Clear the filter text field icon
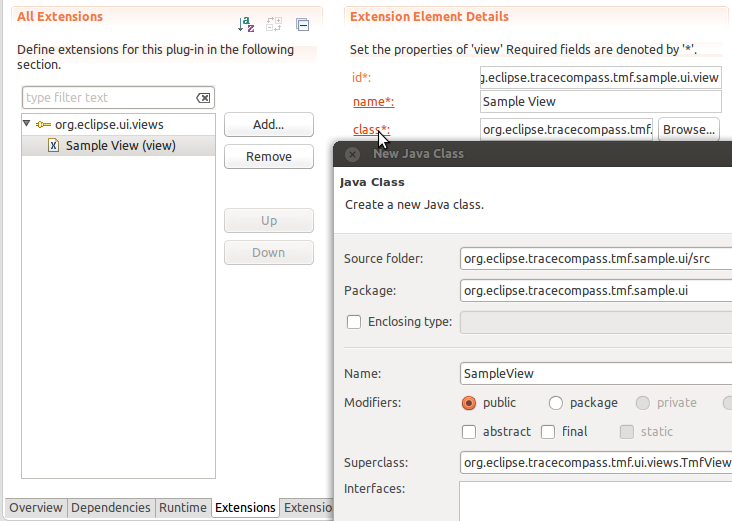The image size is (732, 521). click(x=203, y=98)
